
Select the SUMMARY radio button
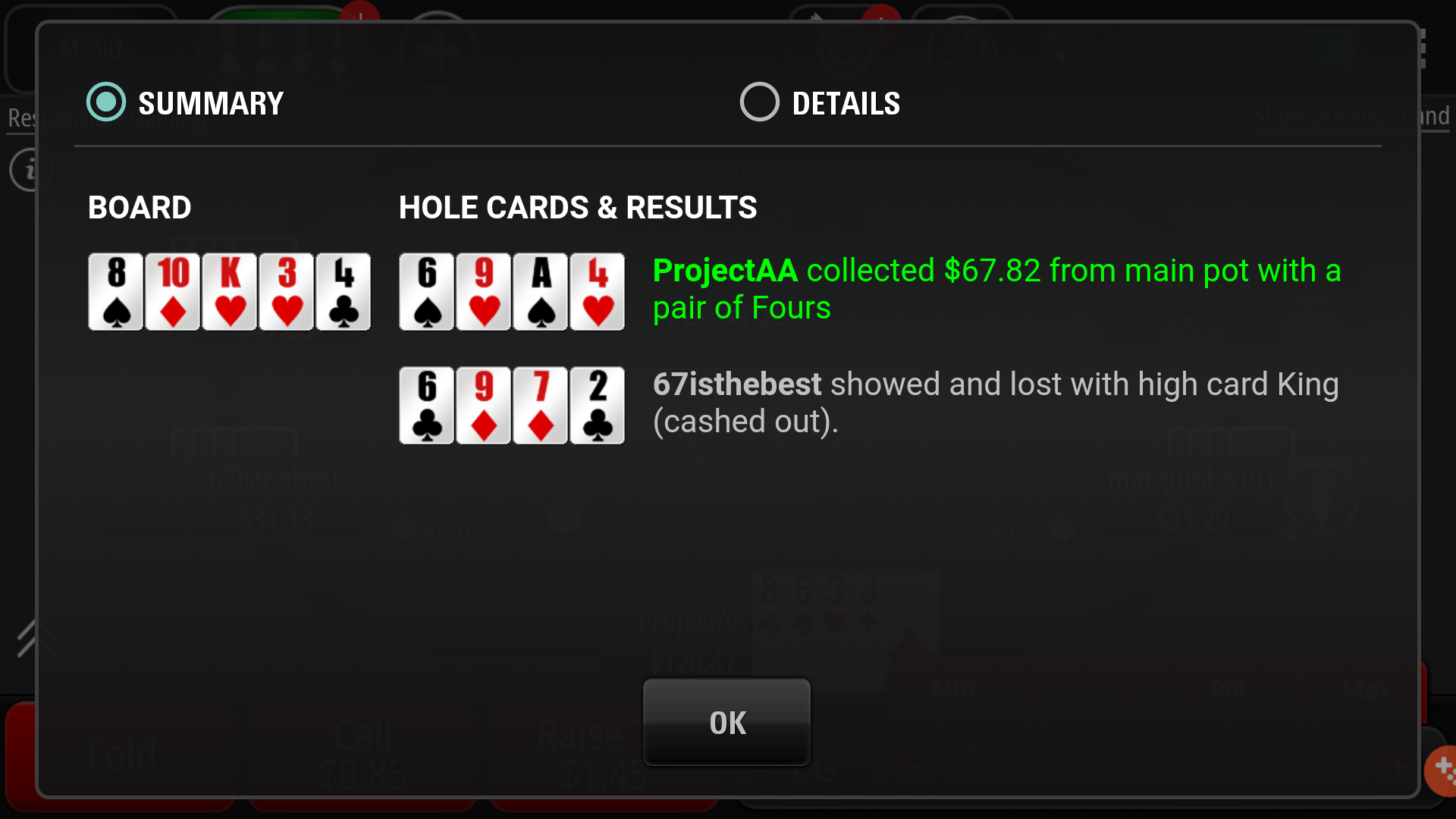coord(106,102)
